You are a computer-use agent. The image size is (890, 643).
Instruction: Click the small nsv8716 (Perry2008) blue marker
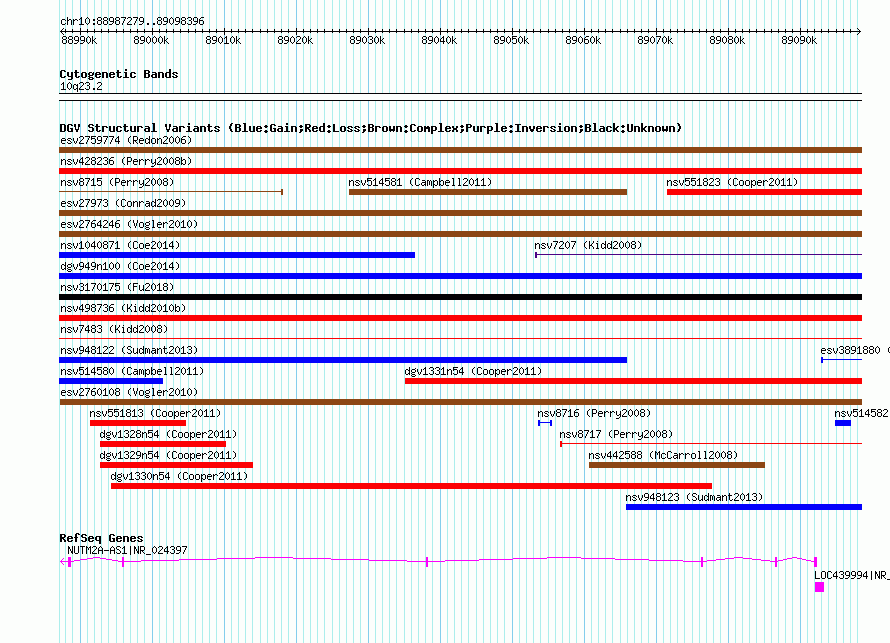(x=545, y=423)
